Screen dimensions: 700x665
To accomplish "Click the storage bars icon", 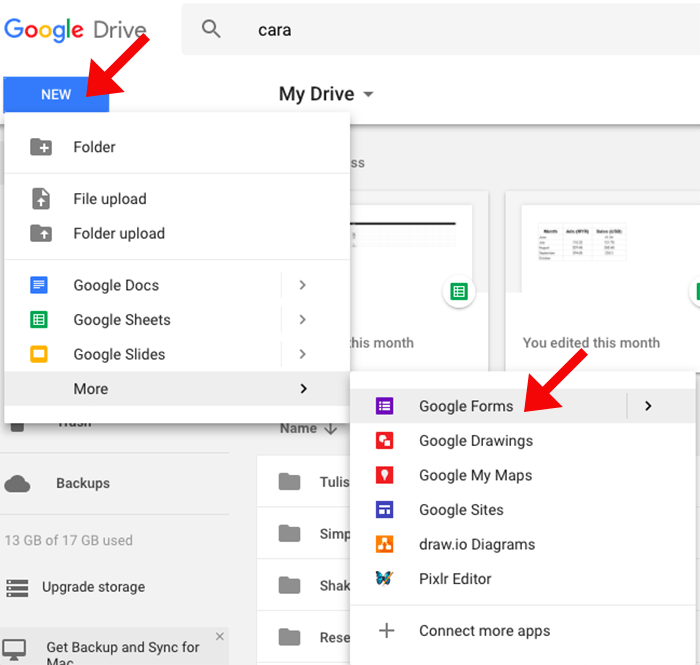I will click(x=17, y=588).
